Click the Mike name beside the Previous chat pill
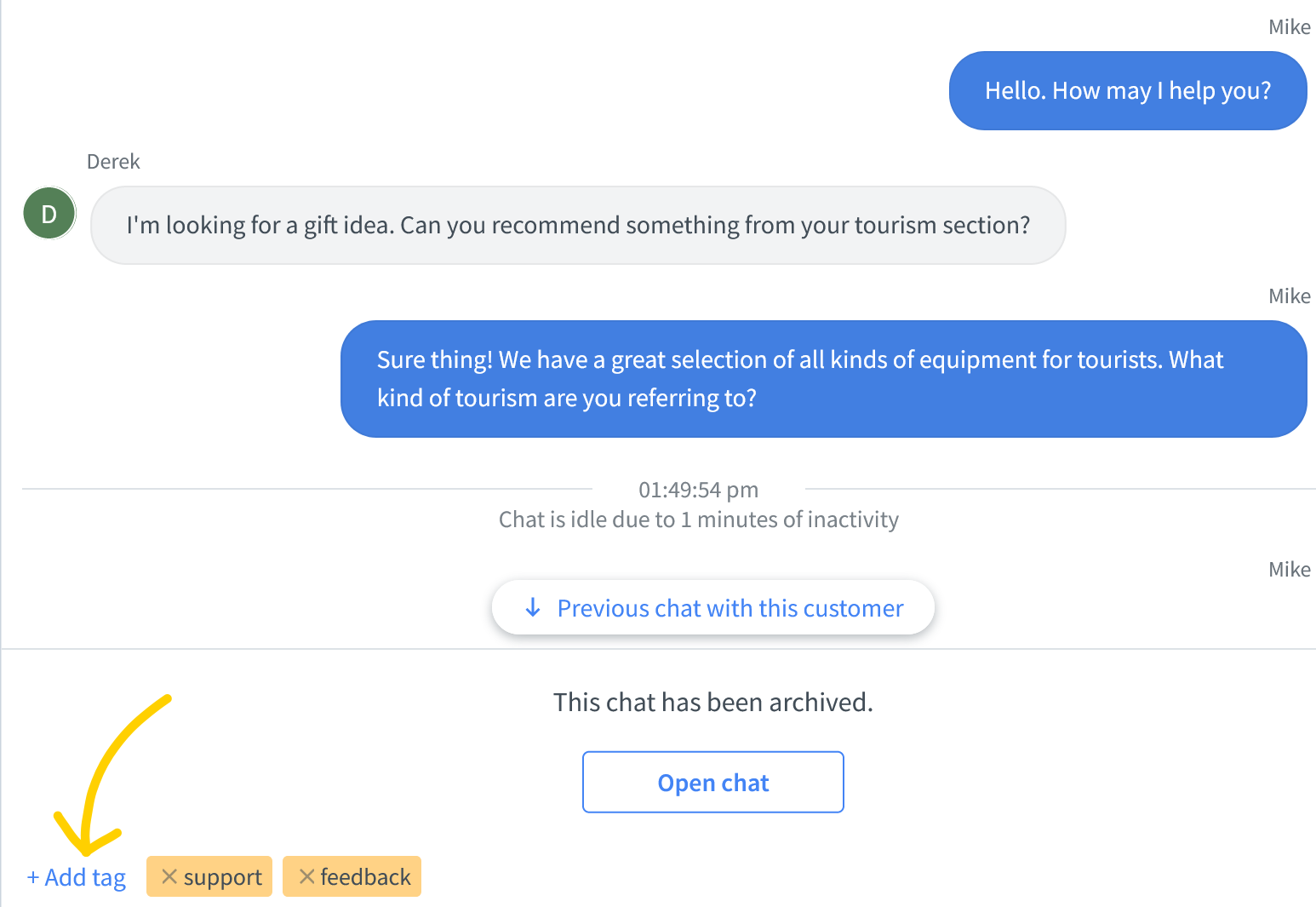Viewport: 1316px width, 907px height. pos(1290,570)
